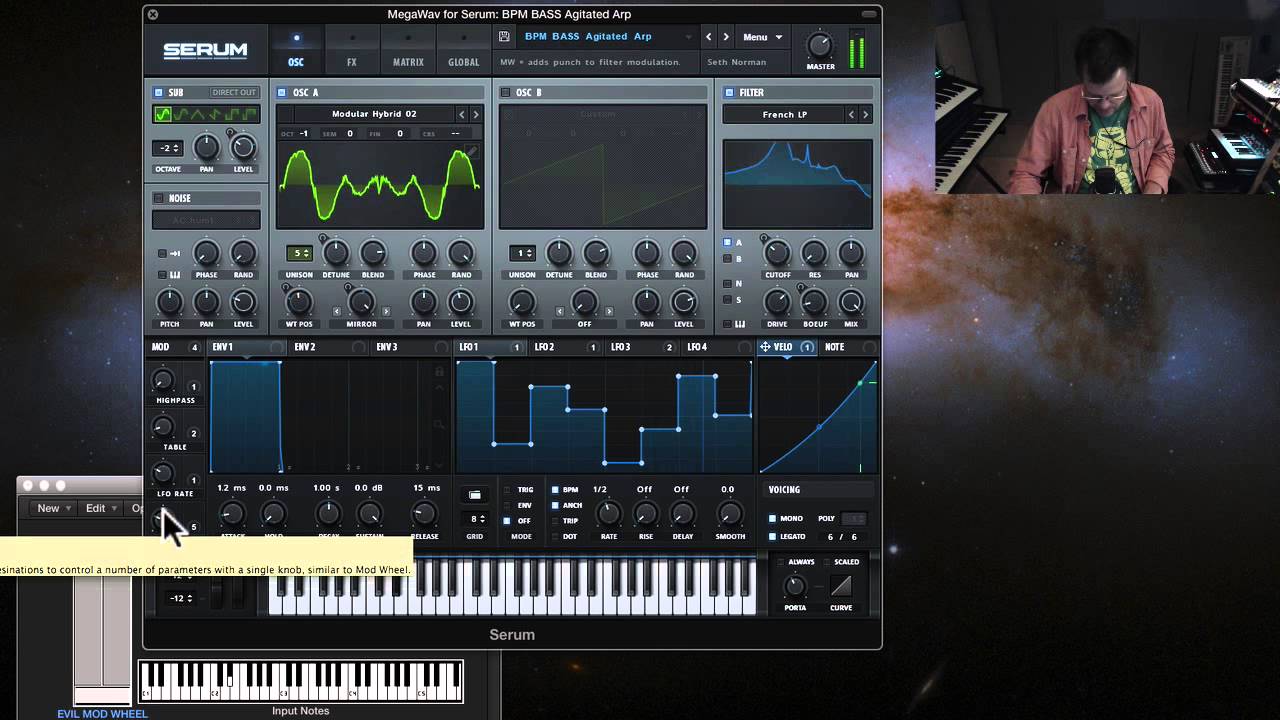Screen dimensions: 1280x720
Task: Select next OSC A wavetable arrow
Action: pos(475,115)
